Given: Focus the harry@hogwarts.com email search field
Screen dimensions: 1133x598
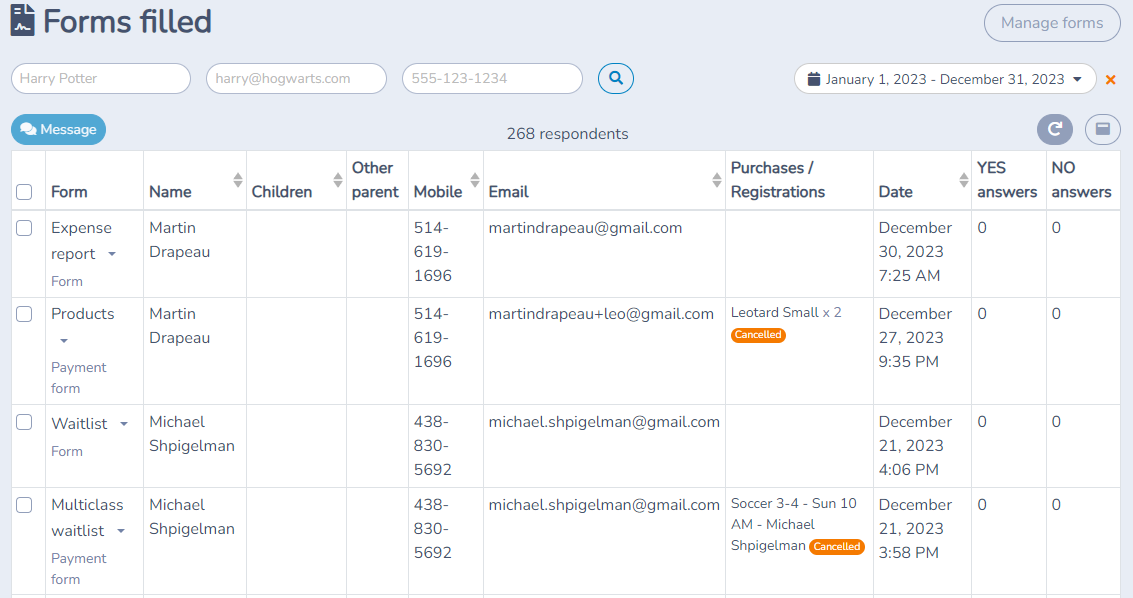Looking at the screenshot, I should 296,78.
